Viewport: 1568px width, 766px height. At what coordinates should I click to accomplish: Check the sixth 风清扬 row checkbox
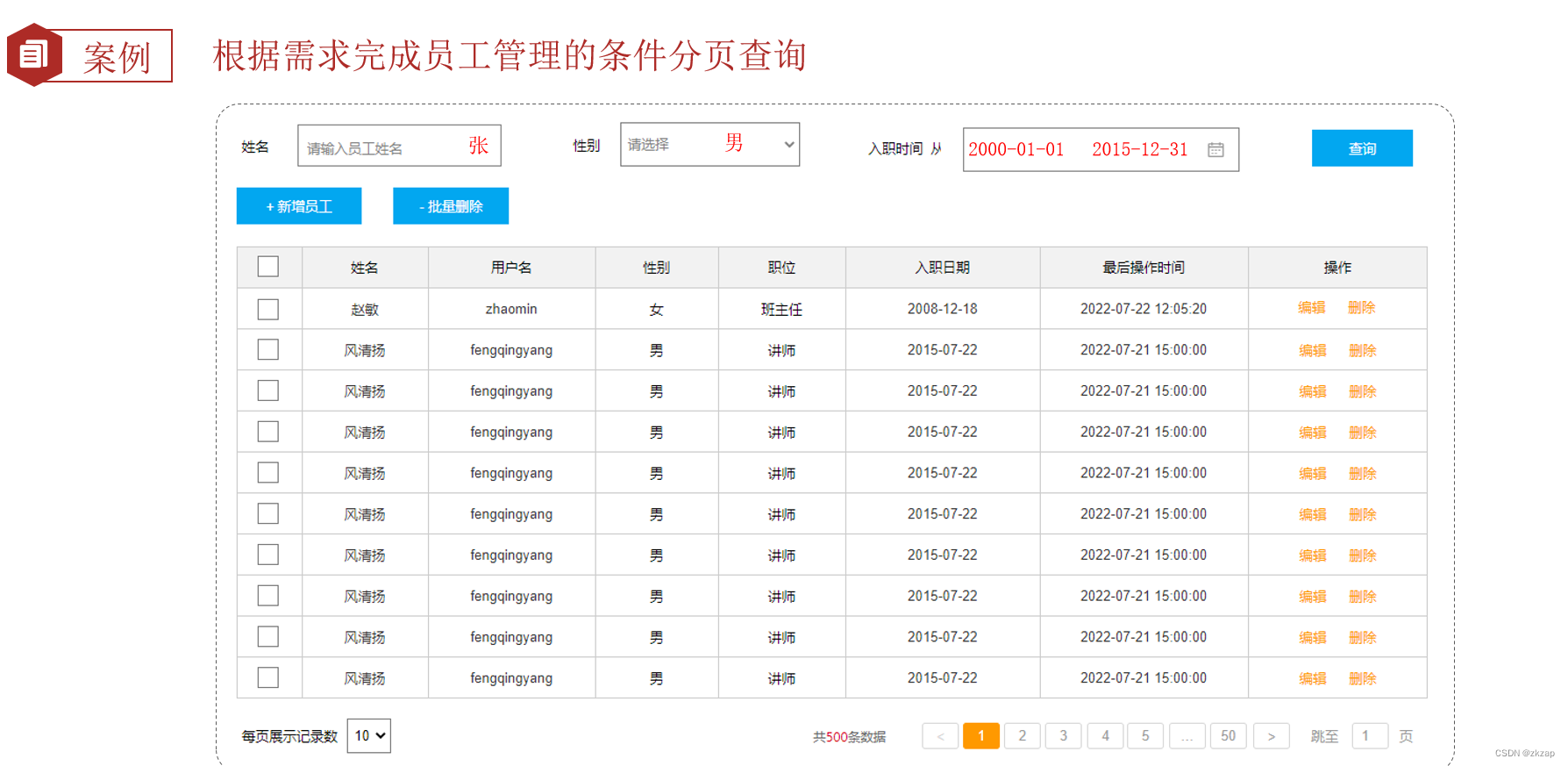click(x=268, y=555)
